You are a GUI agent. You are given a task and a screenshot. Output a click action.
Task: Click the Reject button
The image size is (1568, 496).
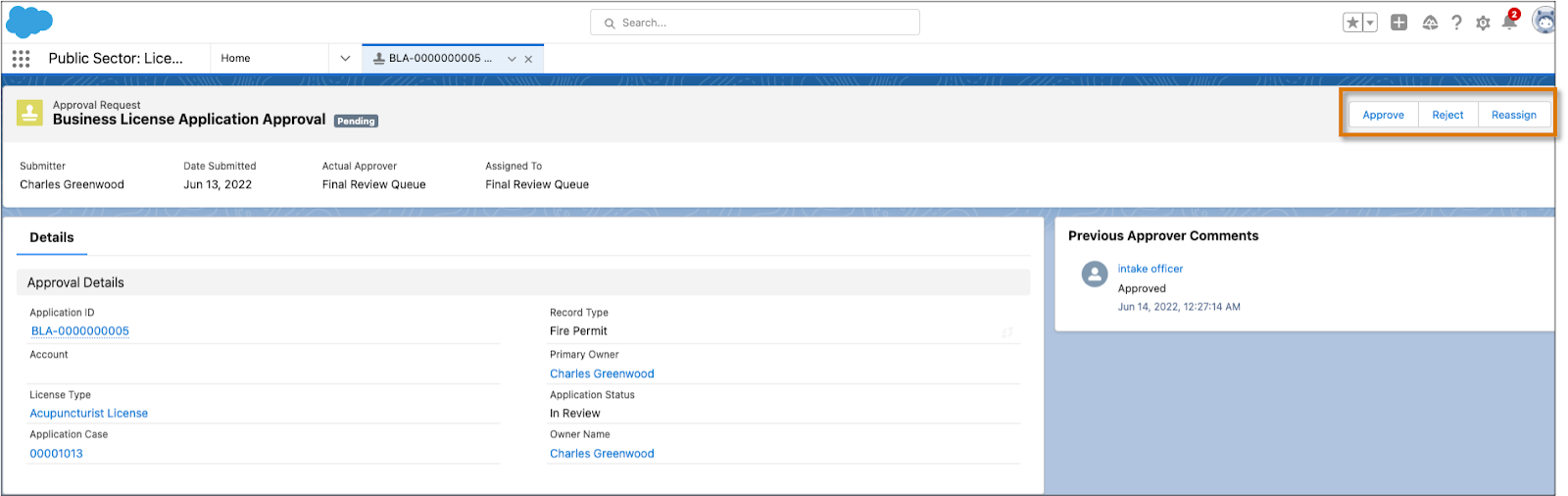1447,115
